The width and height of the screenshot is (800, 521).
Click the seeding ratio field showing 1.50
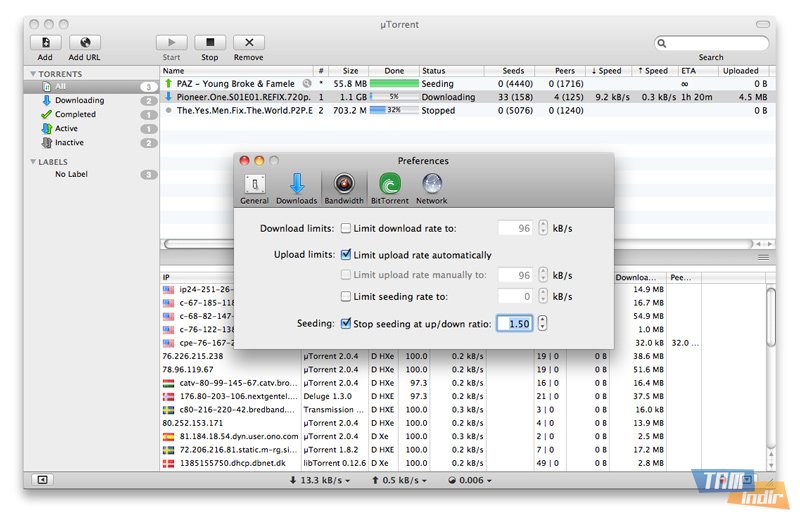(515, 324)
